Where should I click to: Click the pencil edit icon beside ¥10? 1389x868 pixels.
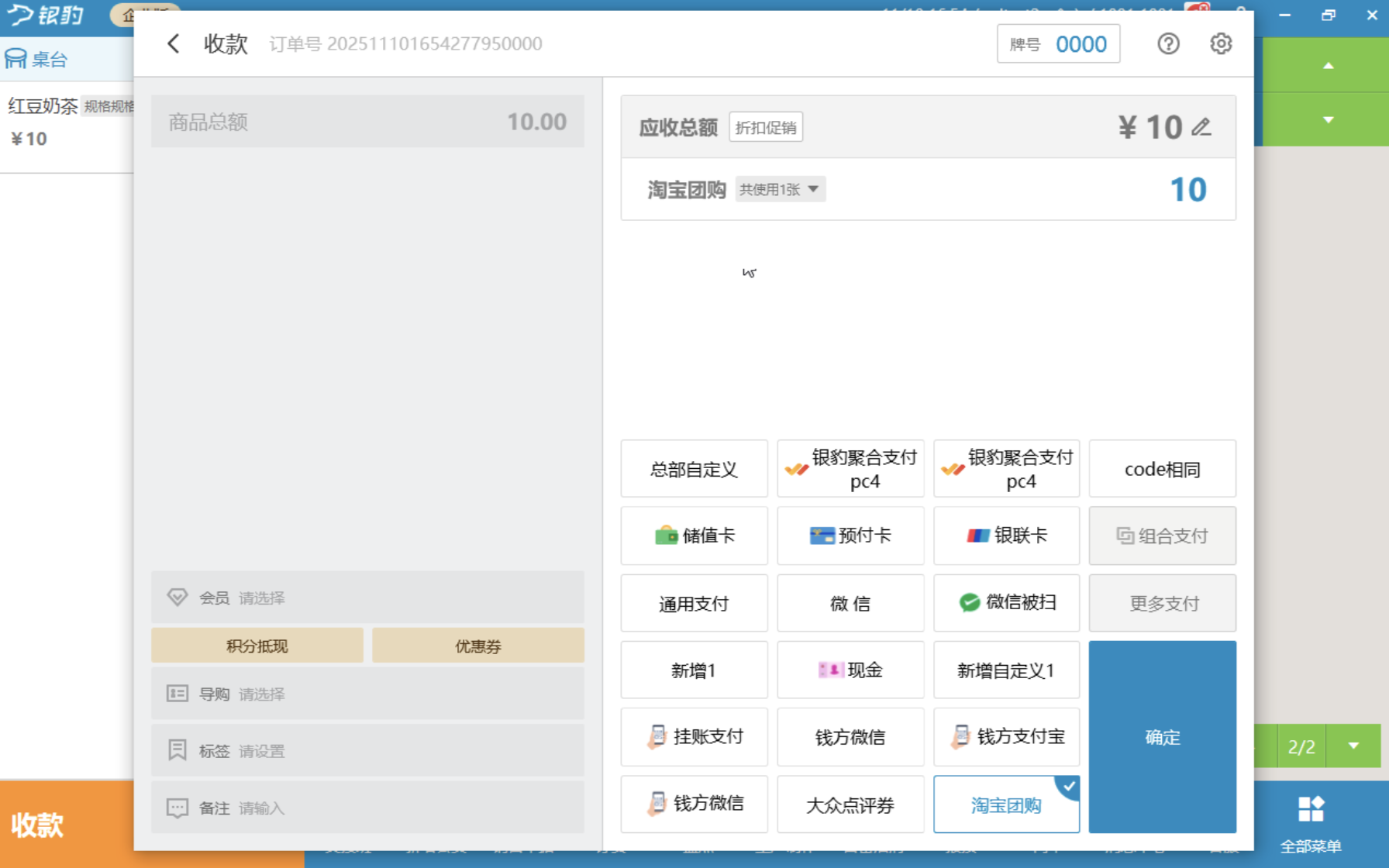1201,127
